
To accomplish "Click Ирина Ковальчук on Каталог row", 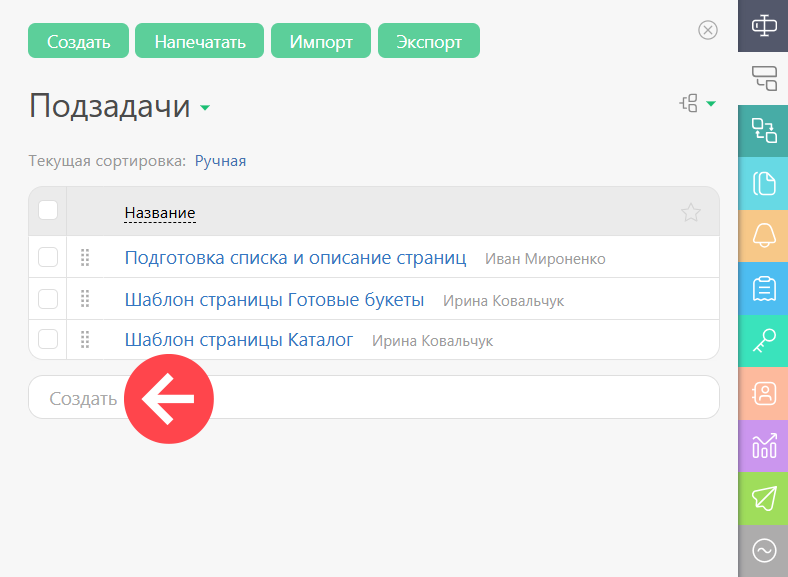I will point(433,341).
